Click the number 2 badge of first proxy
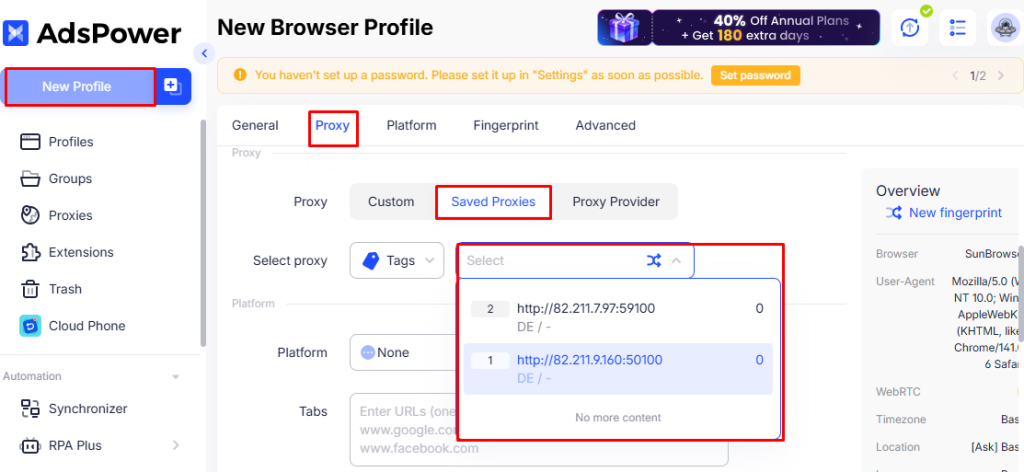The height and width of the screenshot is (472, 1024). tap(490, 309)
